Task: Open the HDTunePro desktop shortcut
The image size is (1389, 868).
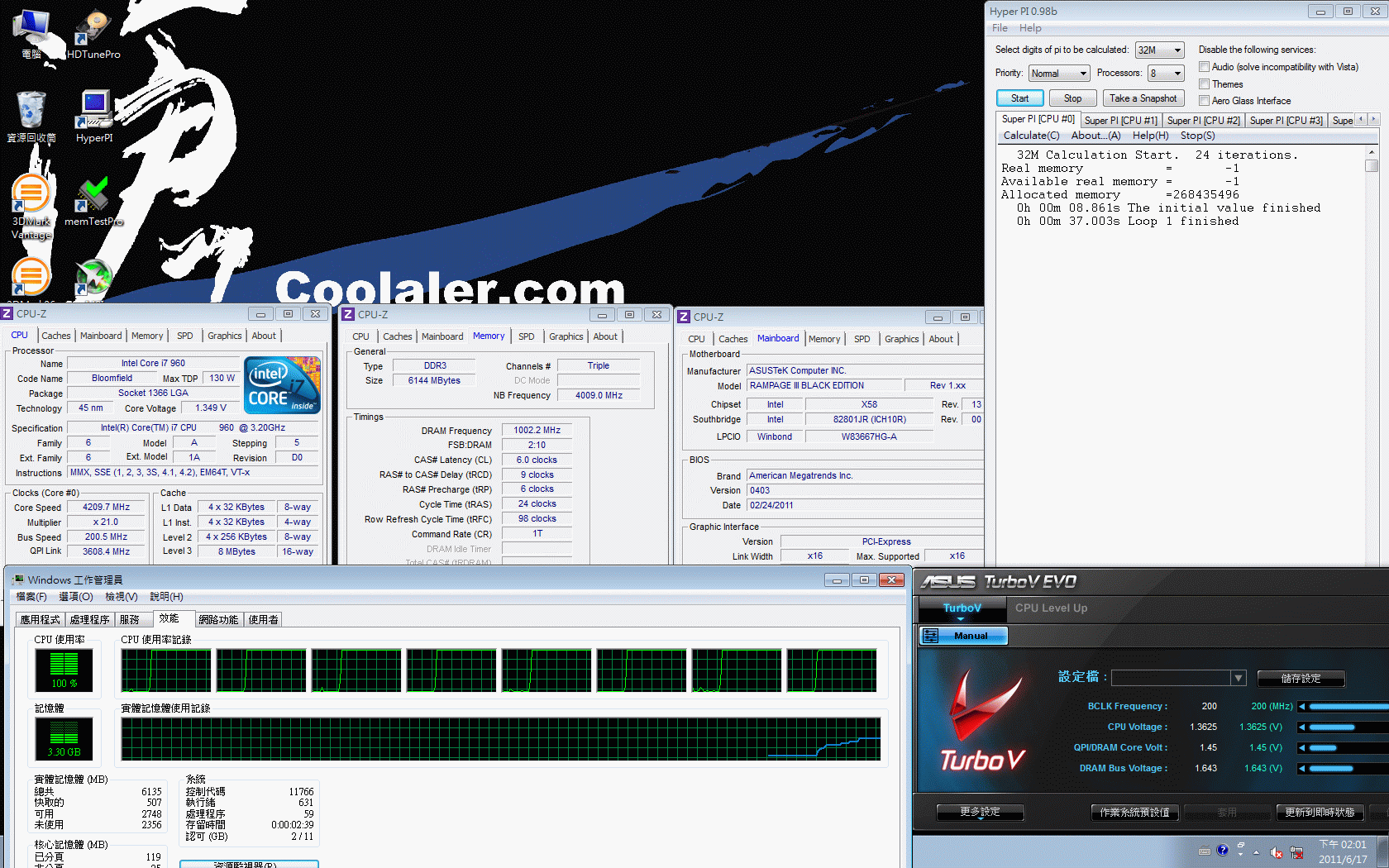Action: (93, 33)
